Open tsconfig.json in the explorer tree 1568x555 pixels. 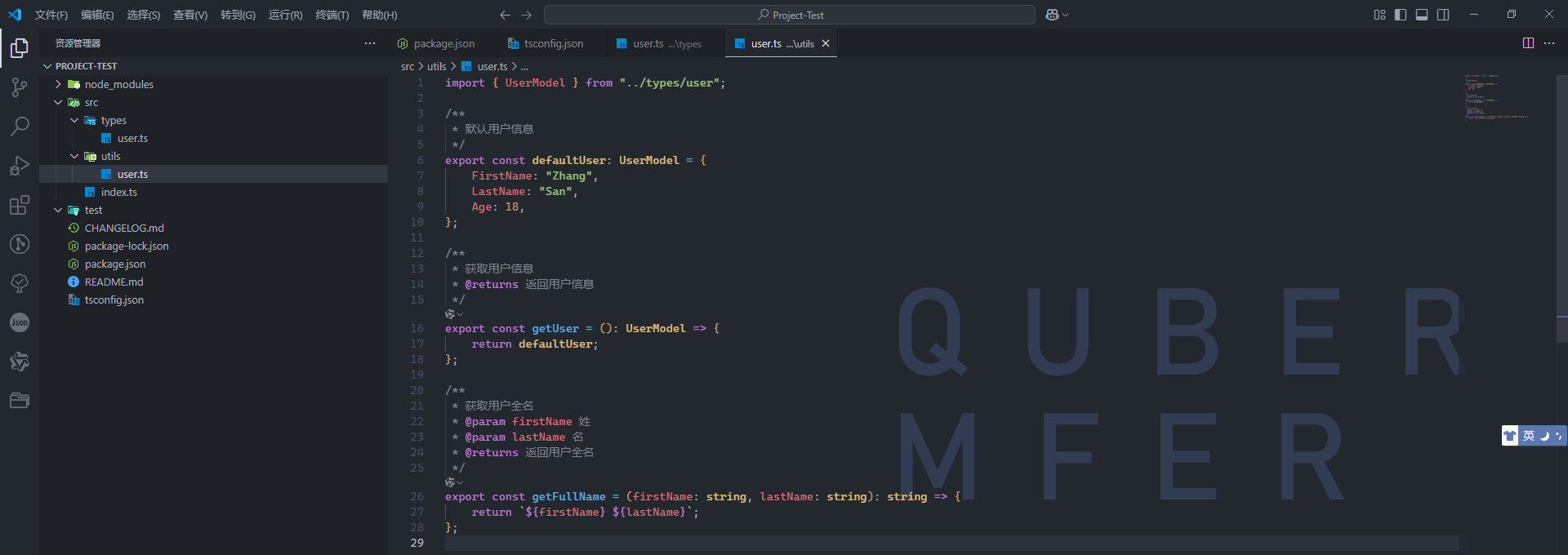114,300
